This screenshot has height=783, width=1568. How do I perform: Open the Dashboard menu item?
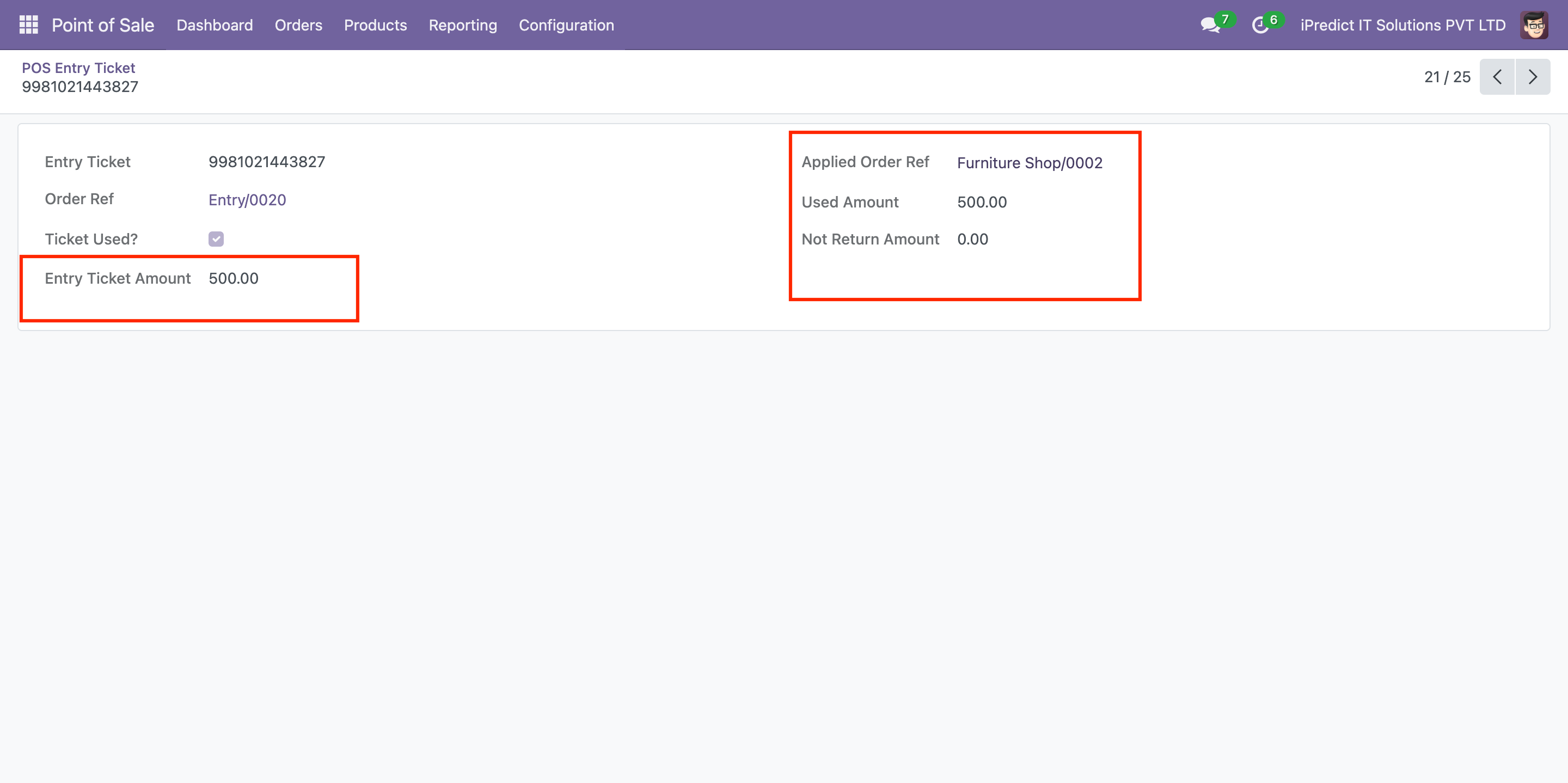215,25
